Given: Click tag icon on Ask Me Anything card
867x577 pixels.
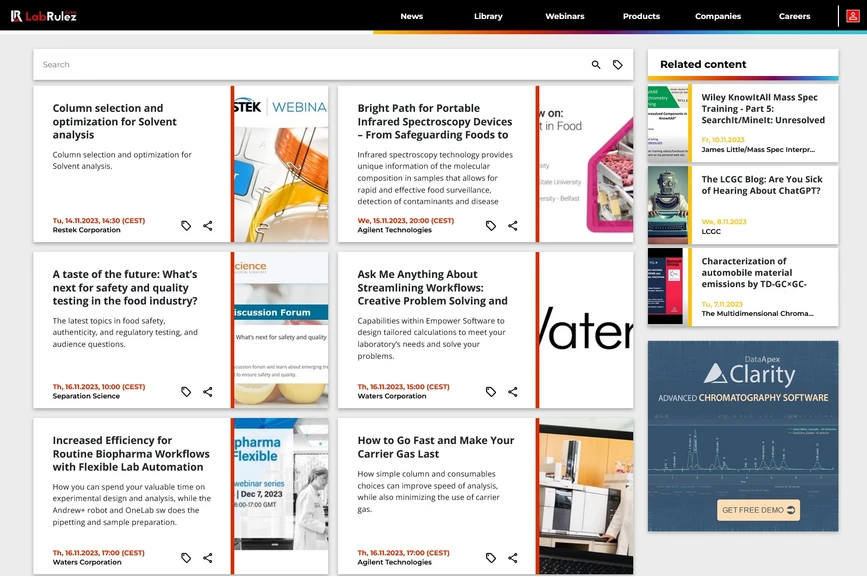Looking at the screenshot, I should point(490,392).
